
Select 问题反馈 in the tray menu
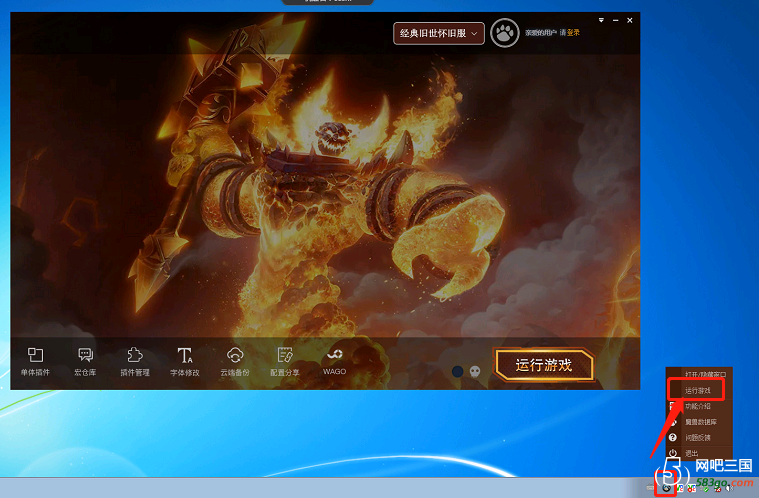697,438
